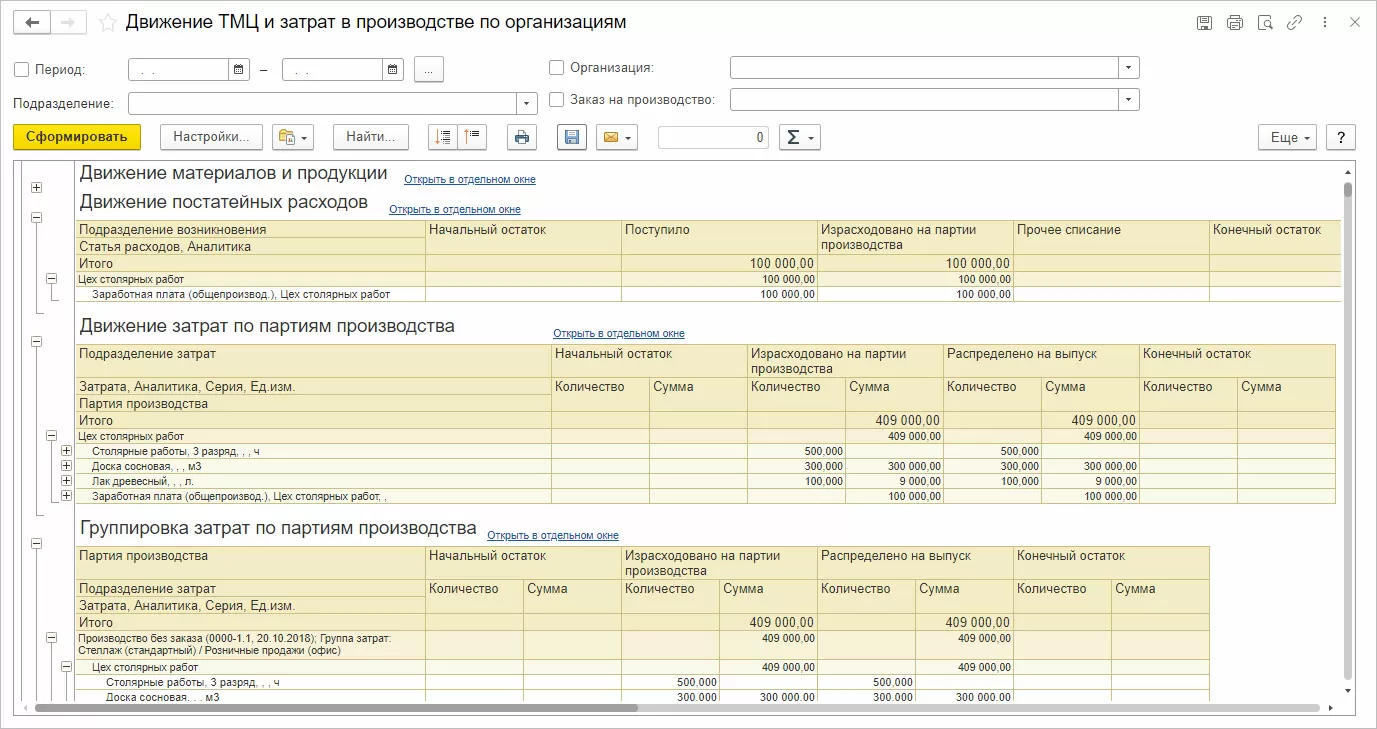Open Движение материалов и продукции in separate window

coord(469,180)
